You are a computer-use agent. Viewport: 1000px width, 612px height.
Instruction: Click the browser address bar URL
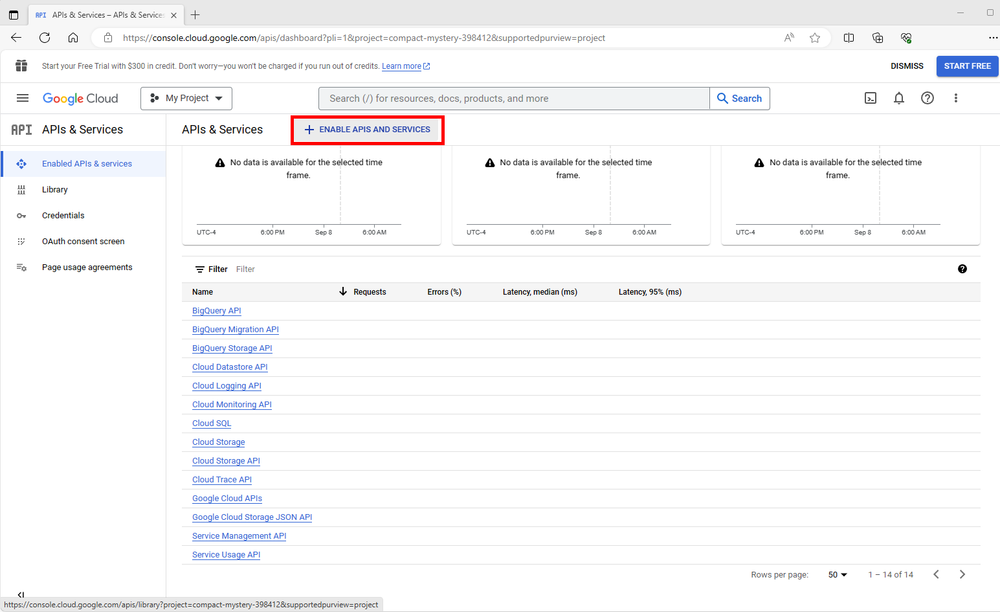tap(364, 38)
